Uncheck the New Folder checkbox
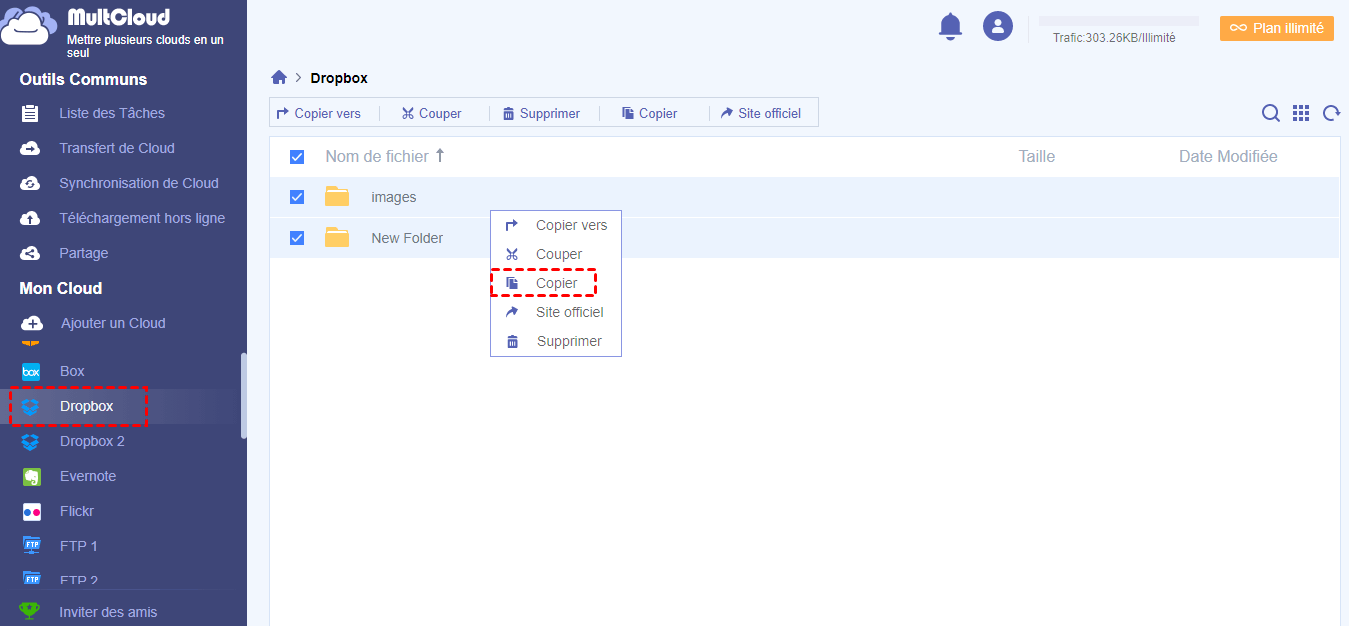The width and height of the screenshot is (1349, 626). 297,238
